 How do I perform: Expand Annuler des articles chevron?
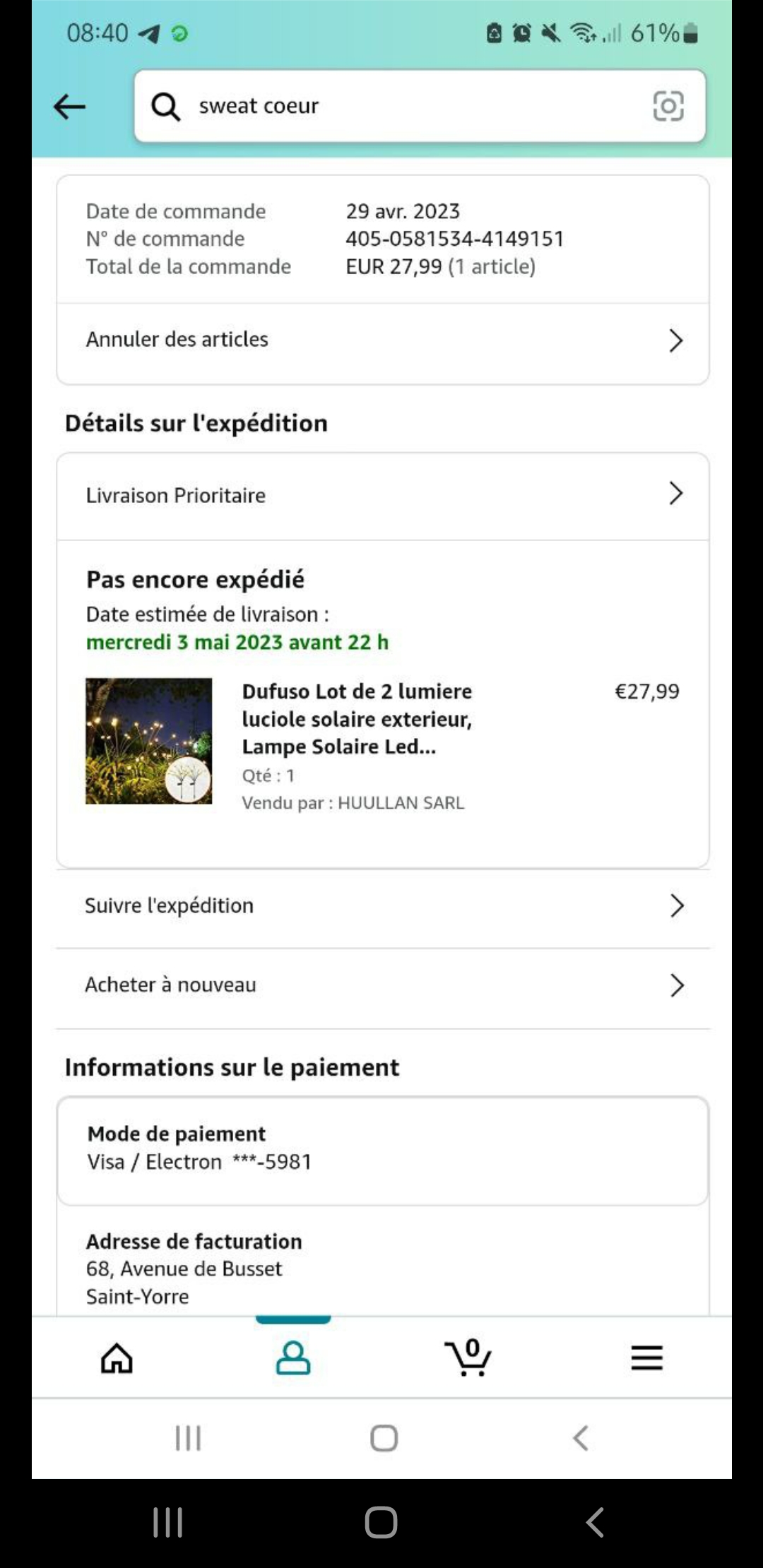point(675,340)
